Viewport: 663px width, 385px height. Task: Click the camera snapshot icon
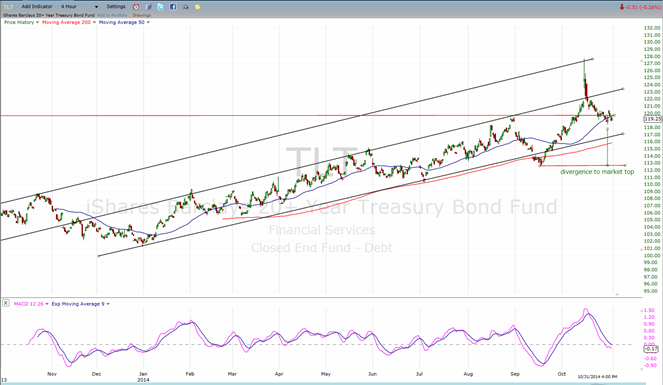pyautogui.click(x=185, y=7)
